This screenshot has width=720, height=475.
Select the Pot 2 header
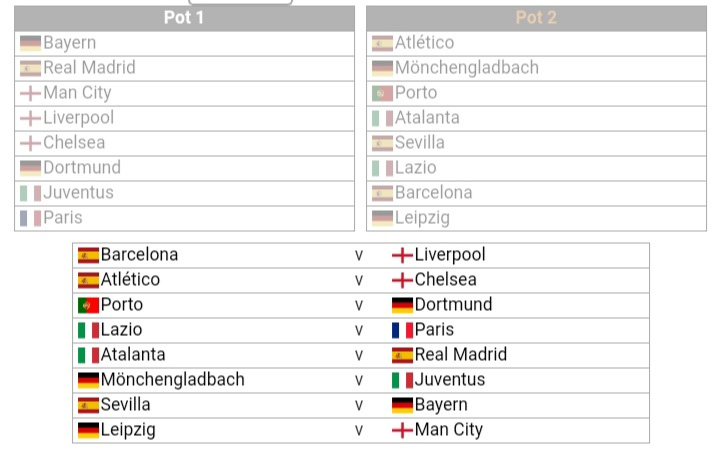[x=536, y=18]
